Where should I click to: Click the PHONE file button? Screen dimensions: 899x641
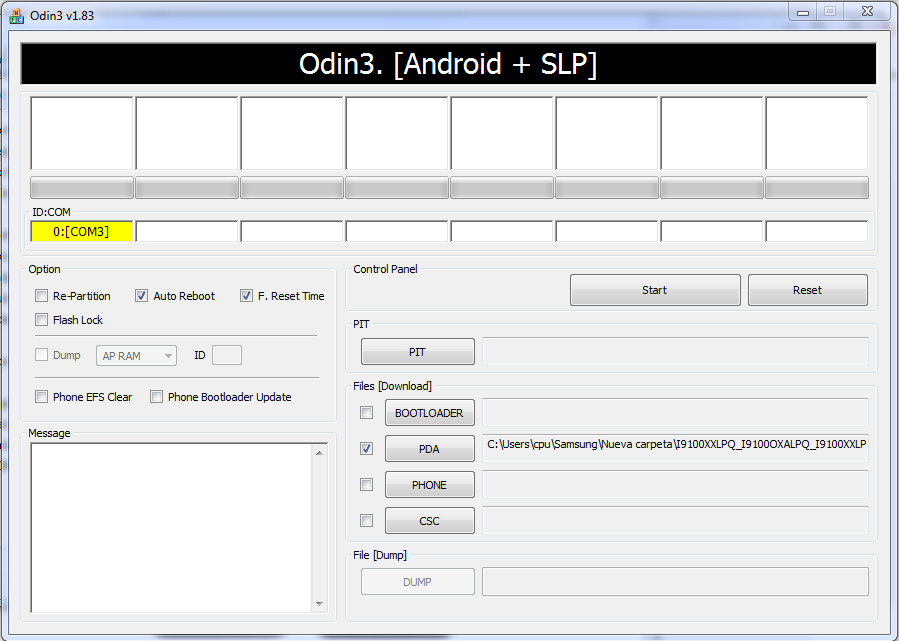429,485
